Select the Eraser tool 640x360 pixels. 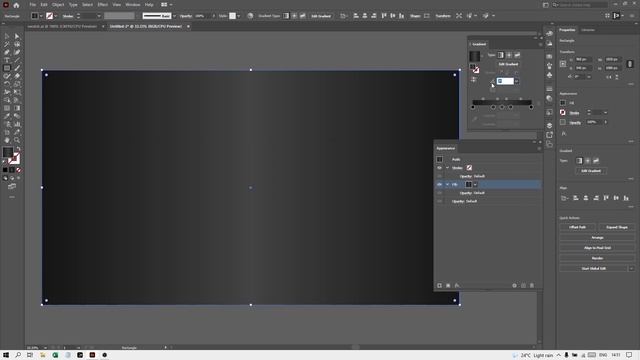click(17, 76)
